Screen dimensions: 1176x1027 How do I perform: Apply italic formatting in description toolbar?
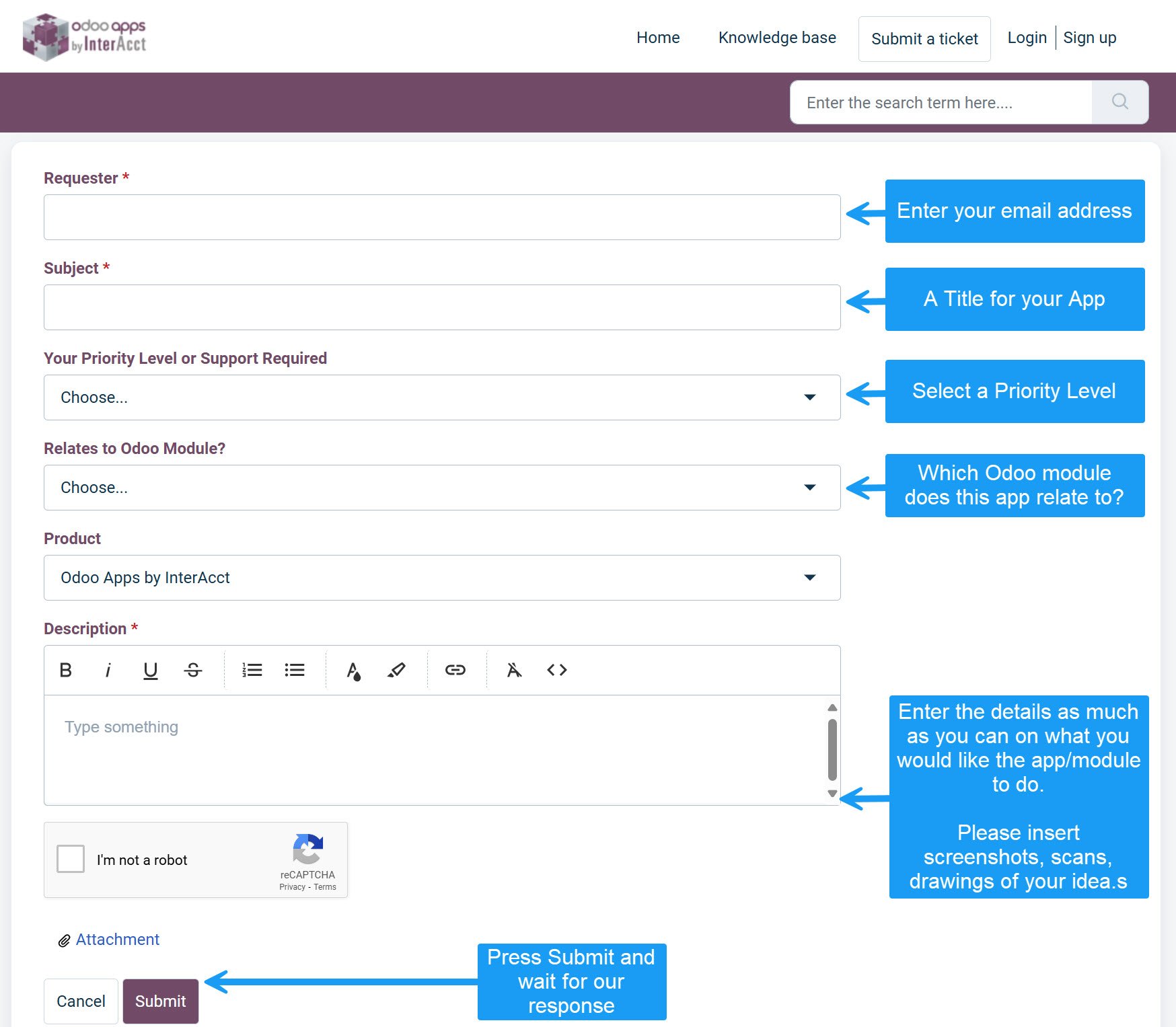coord(108,670)
